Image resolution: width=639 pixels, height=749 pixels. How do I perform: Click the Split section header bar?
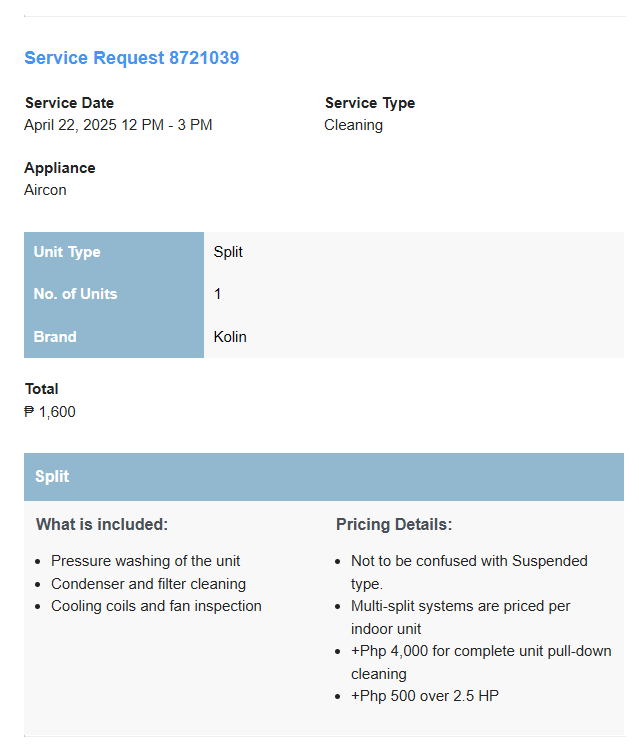[x=324, y=477]
